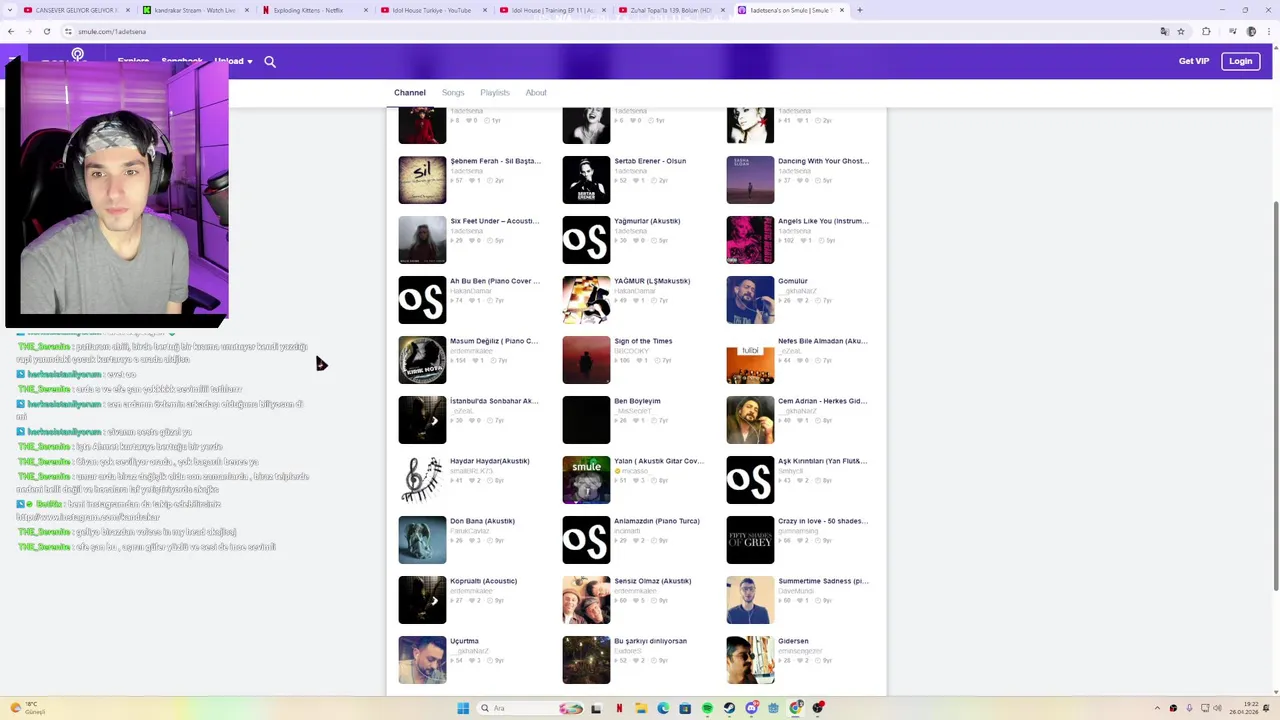
Task: Open Haydar Haydar(Akustik) treble clef thumbnail
Action: 422,480
